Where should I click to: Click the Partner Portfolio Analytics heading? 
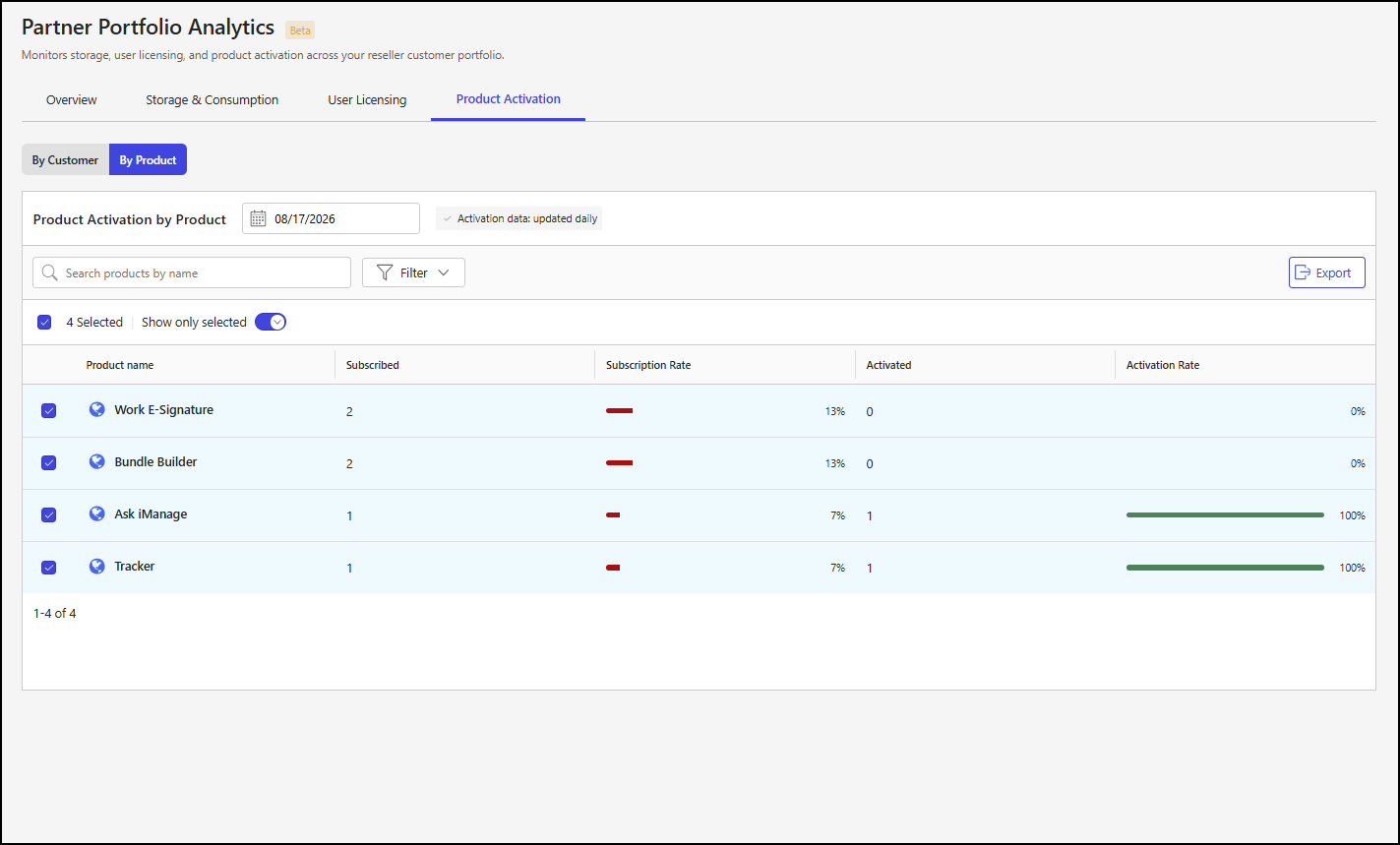click(148, 27)
